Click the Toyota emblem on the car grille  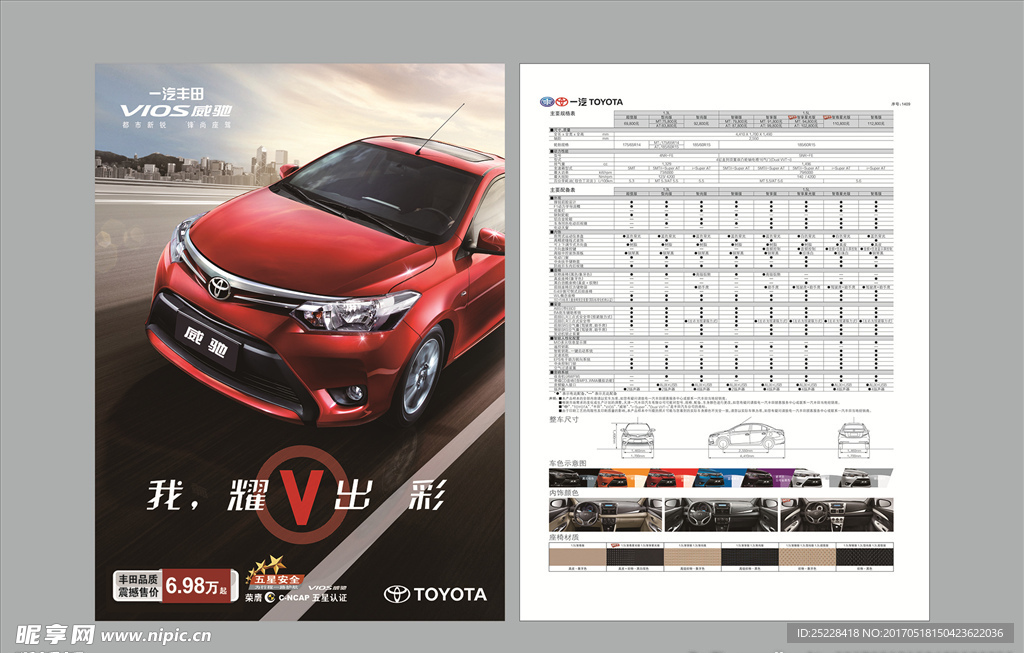click(x=219, y=287)
